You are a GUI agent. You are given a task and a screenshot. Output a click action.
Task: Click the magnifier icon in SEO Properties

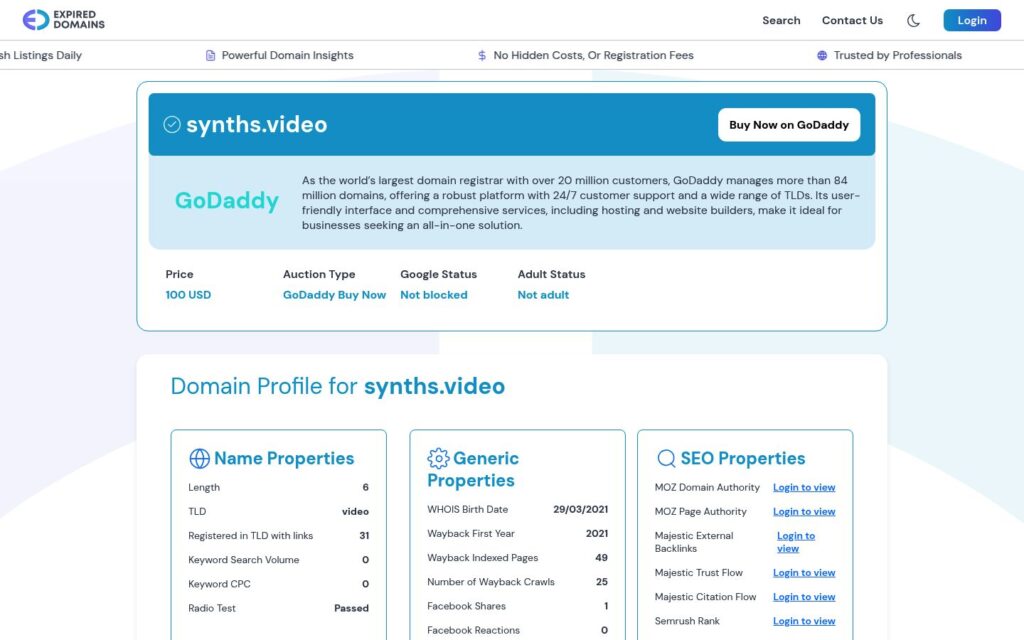coord(666,458)
